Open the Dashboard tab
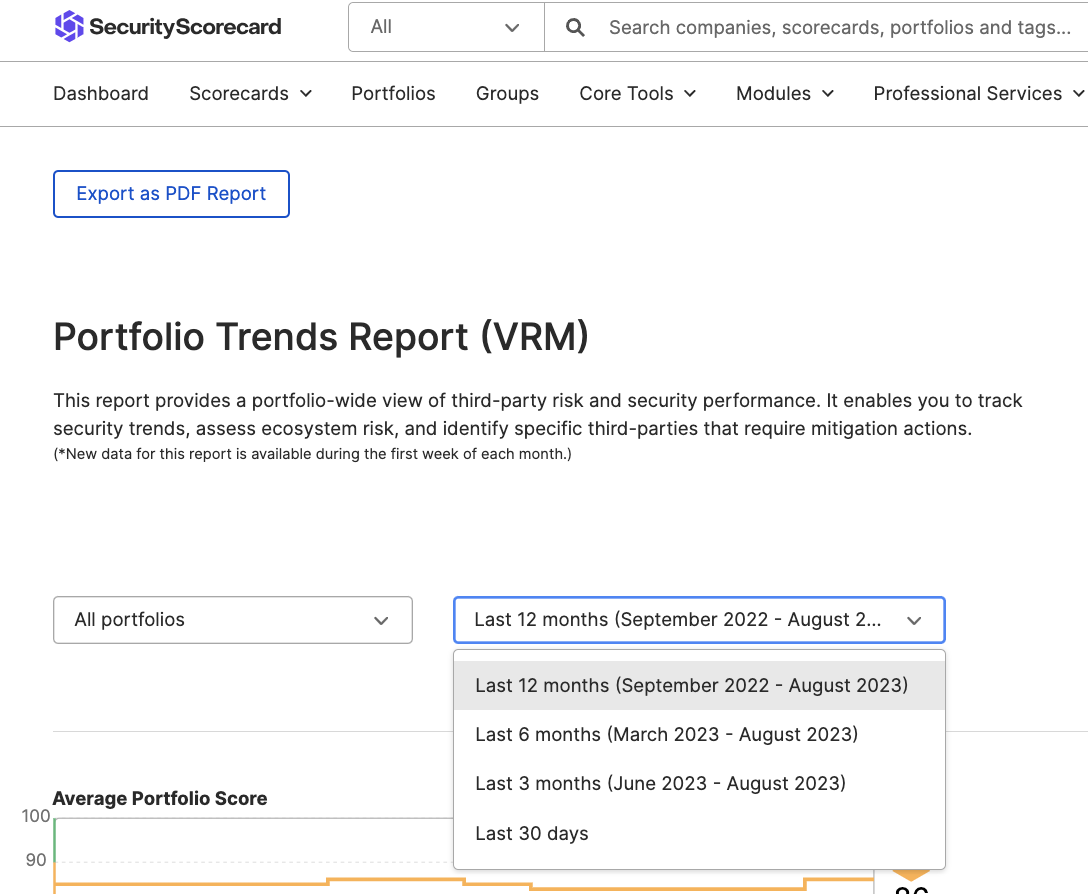The width and height of the screenshot is (1088, 894). 101,94
